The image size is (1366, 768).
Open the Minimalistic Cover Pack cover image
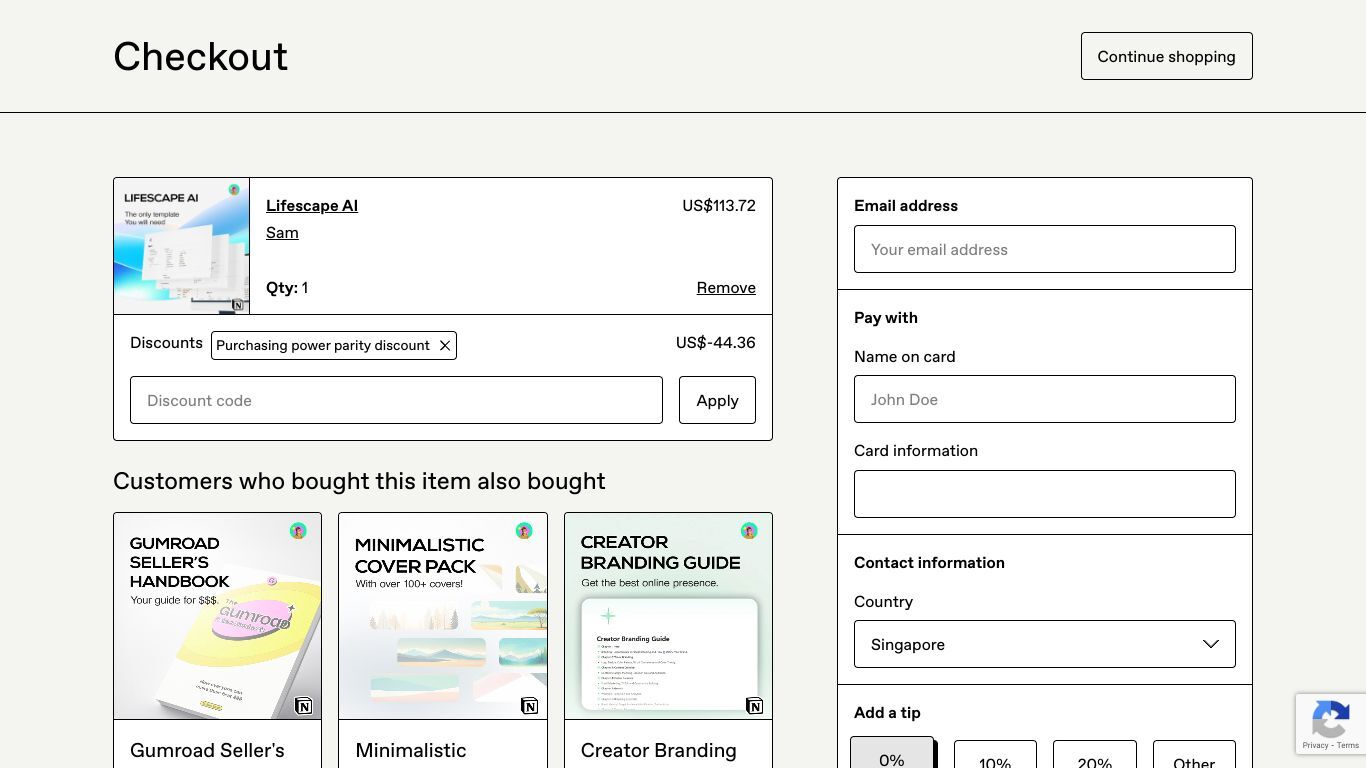click(x=443, y=616)
